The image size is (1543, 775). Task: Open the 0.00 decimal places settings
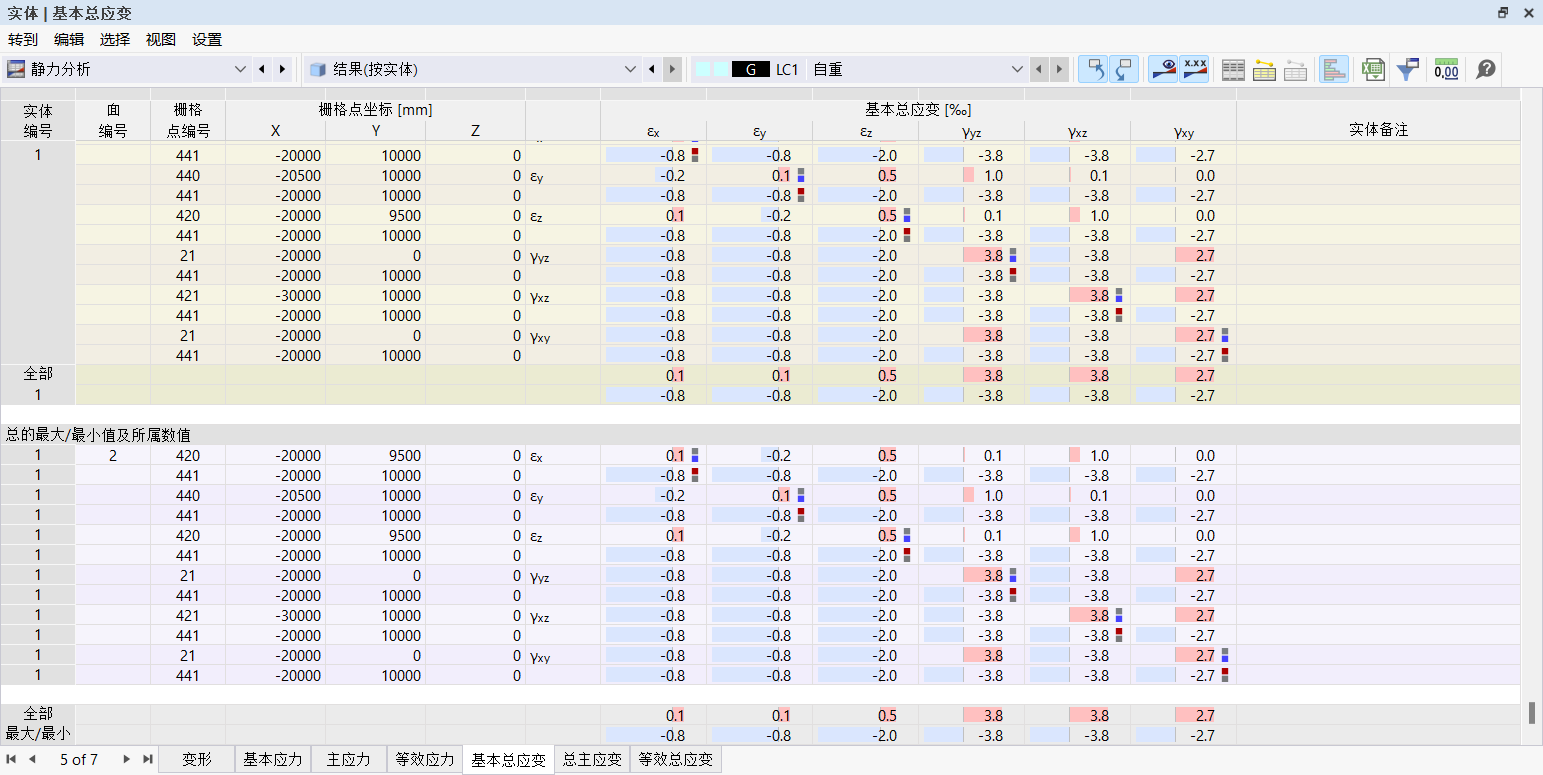[1446, 69]
